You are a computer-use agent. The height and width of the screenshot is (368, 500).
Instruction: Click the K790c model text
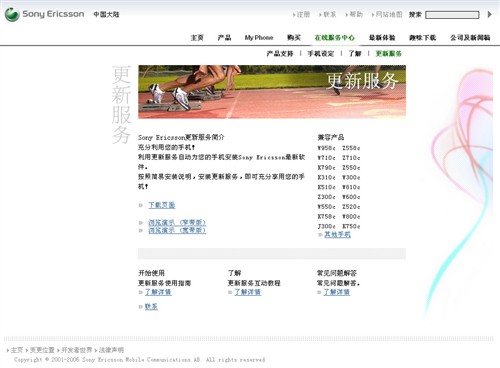(x=326, y=168)
